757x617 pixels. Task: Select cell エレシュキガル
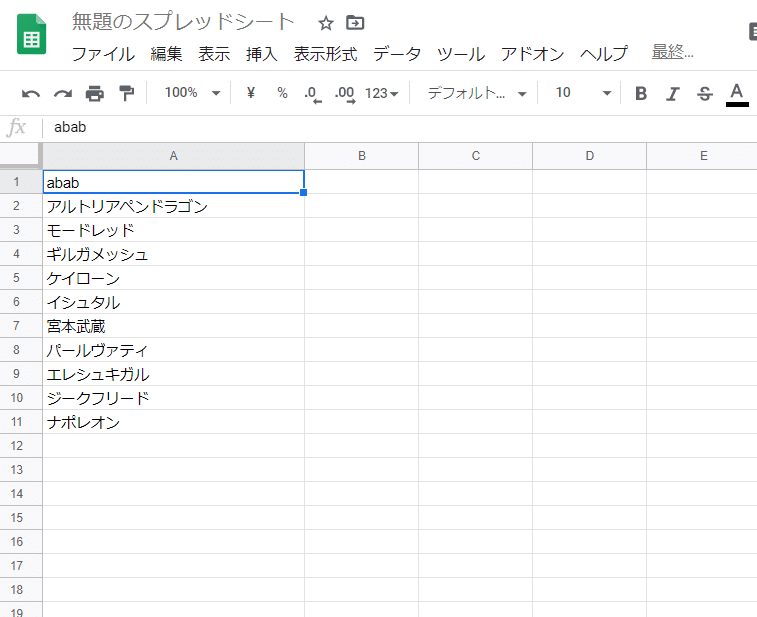tap(174, 374)
